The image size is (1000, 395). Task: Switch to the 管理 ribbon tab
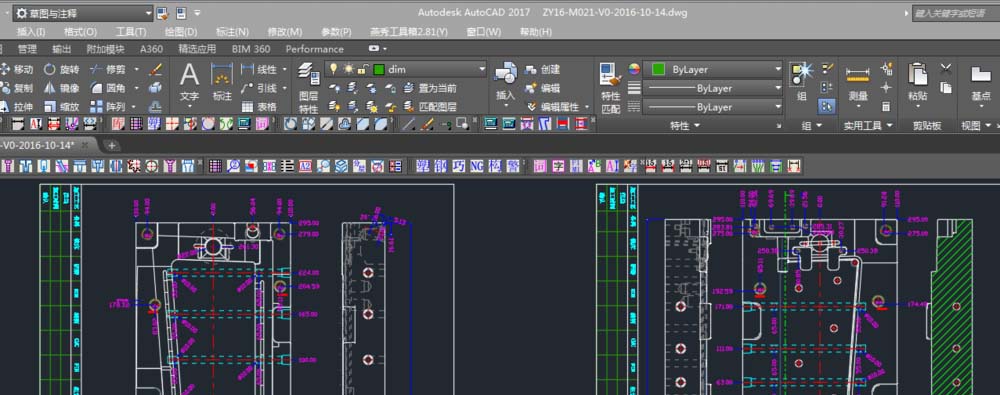tap(27, 49)
